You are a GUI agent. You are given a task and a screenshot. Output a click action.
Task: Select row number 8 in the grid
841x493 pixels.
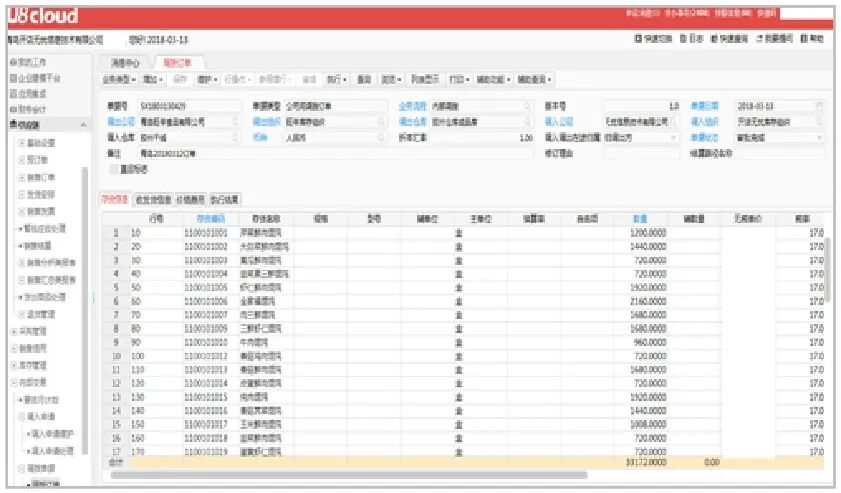click(116, 329)
